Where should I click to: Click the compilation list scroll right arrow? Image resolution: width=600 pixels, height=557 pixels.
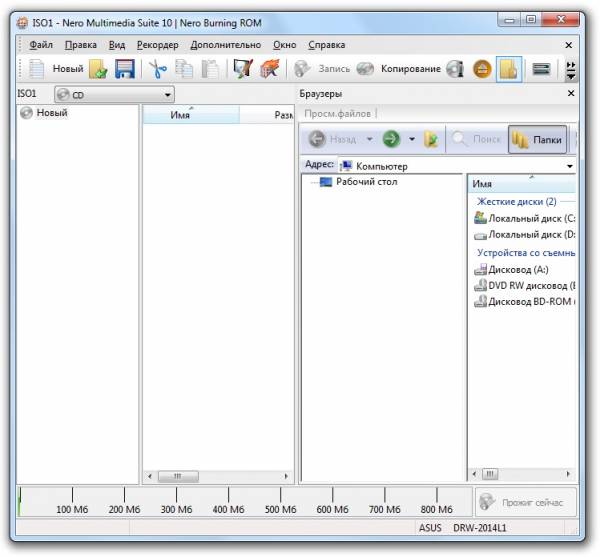coord(286,477)
